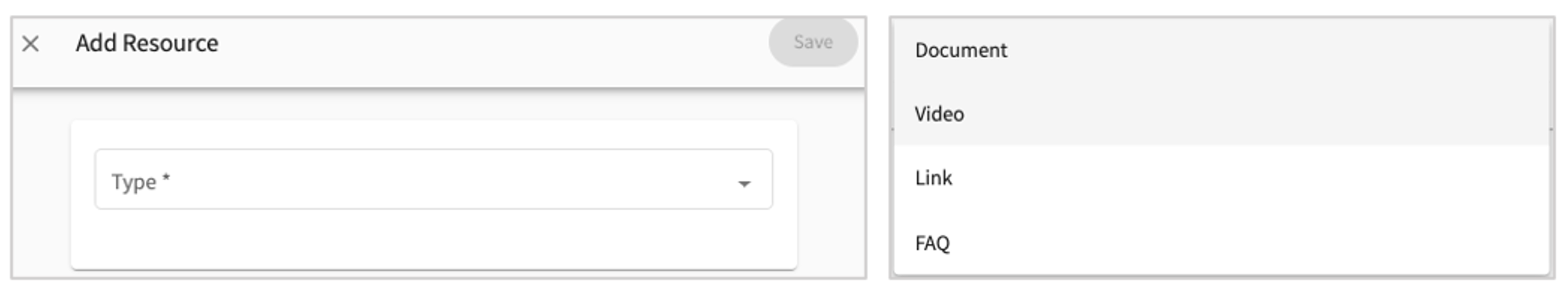This screenshot has height=290, width=1568.
Task: Click the caret arrow in Type field
Action: [743, 183]
